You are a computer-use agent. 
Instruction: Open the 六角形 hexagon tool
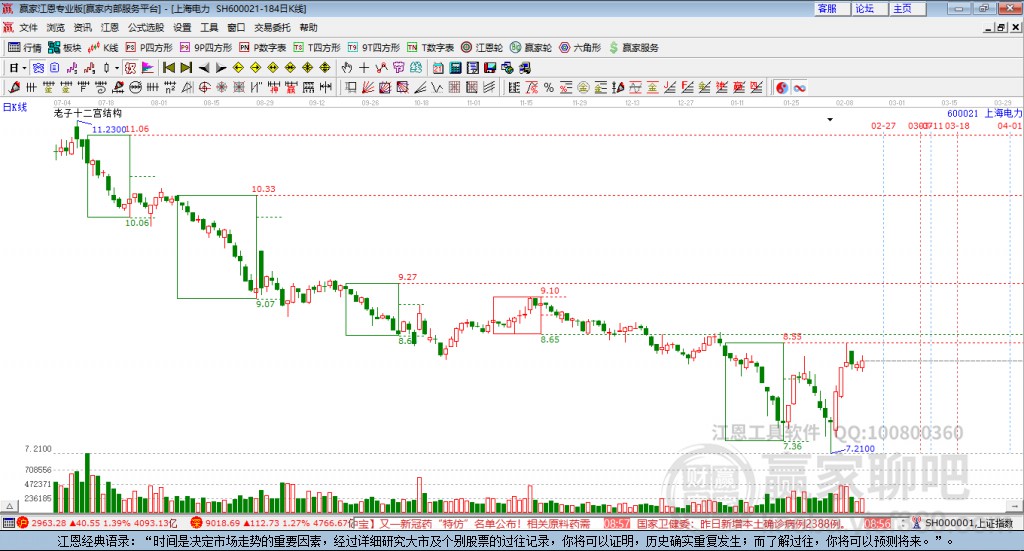(x=580, y=48)
